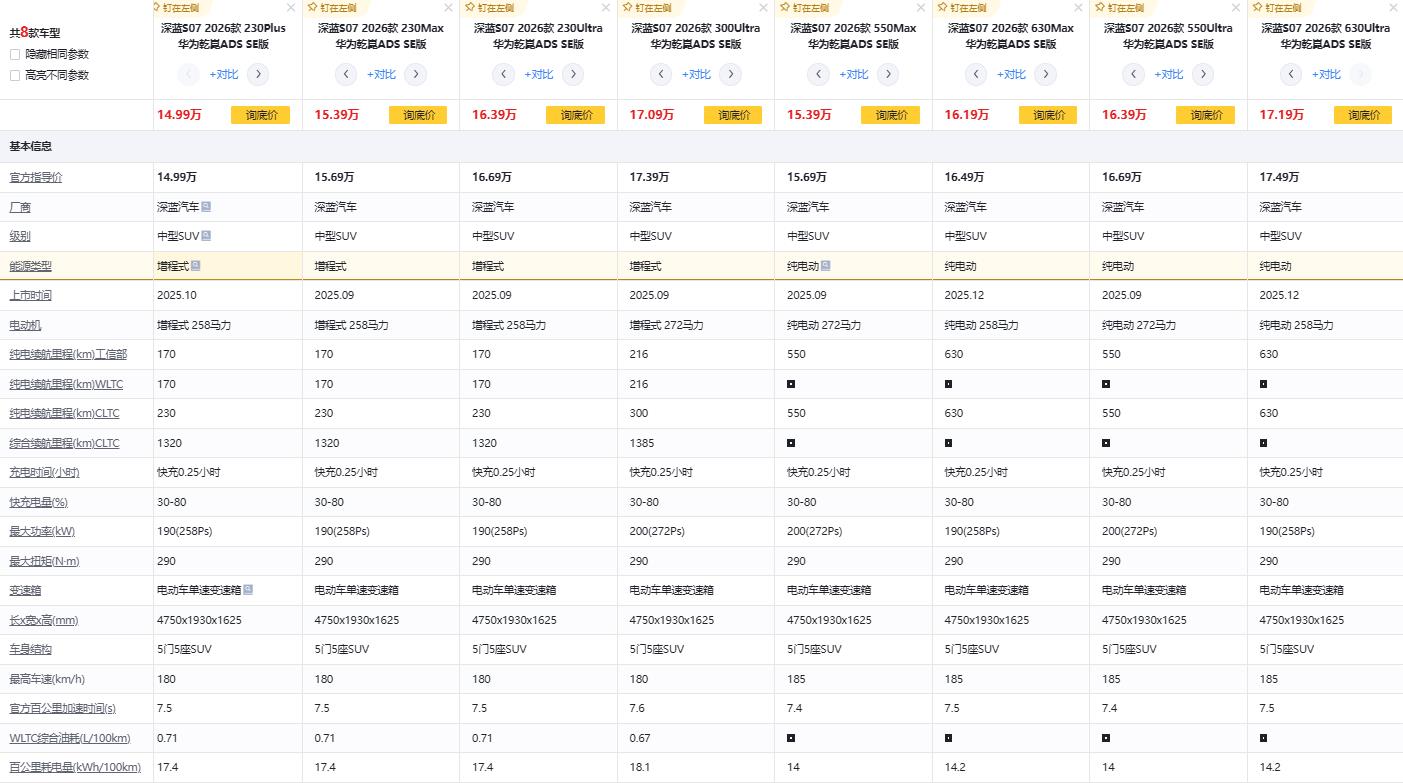Close the 630Ultra model column
The width and height of the screenshot is (1403, 783).
1393,8
